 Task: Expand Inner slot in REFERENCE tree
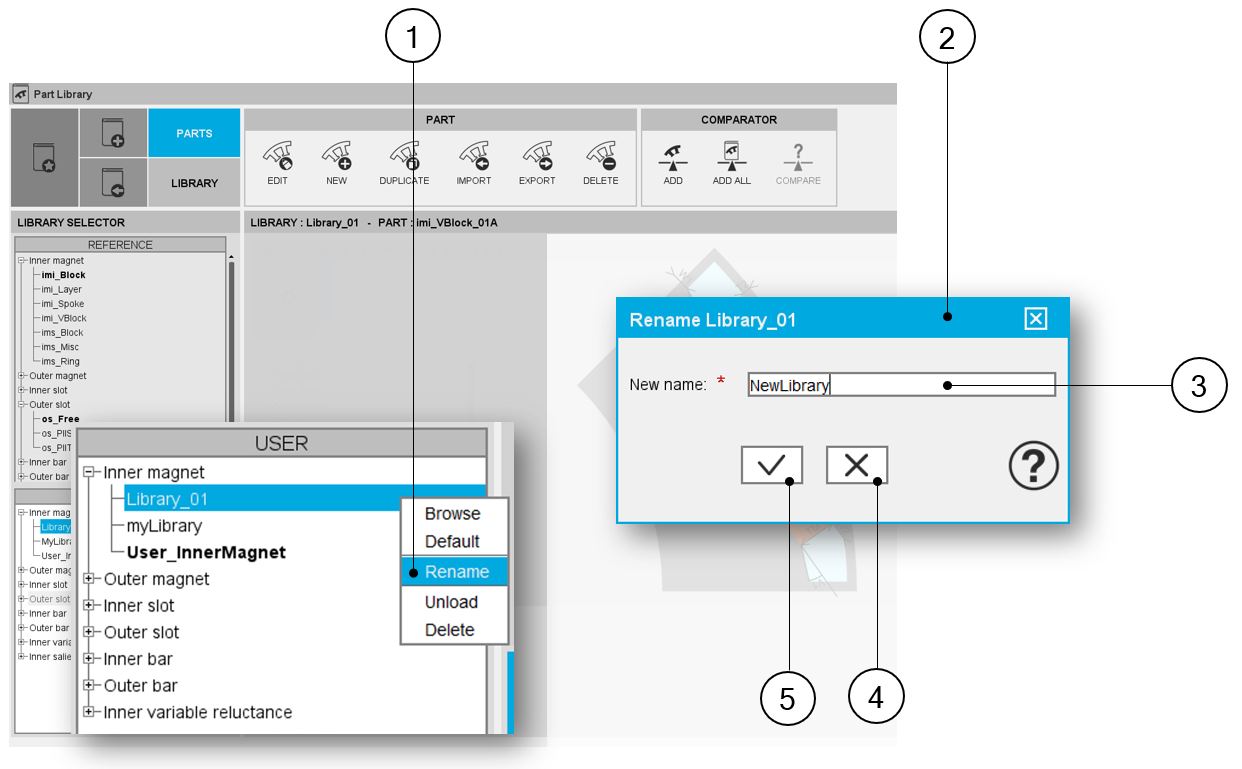(21, 390)
